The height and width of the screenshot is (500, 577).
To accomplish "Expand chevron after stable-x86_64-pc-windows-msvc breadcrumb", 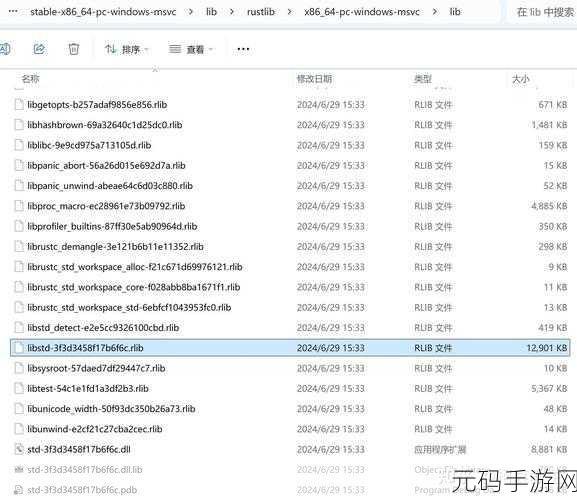I will (x=191, y=12).
